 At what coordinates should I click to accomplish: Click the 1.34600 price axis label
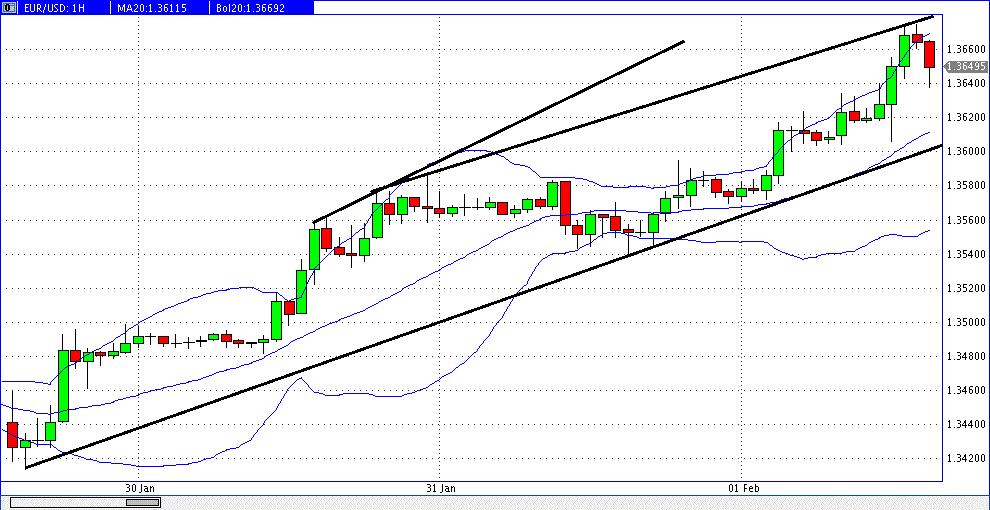pyautogui.click(x=967, y=391)
